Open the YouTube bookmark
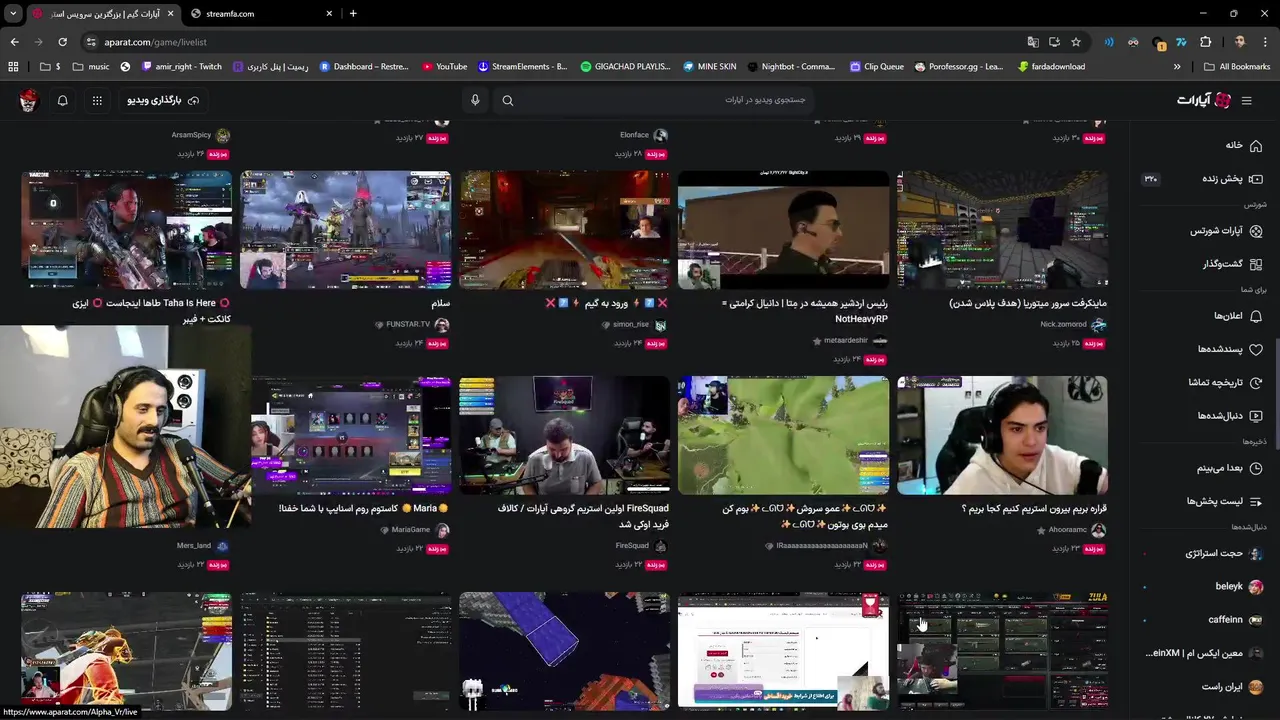Image resolution: width=1280 pixels, height=720 pixels. tap(445, 67)
